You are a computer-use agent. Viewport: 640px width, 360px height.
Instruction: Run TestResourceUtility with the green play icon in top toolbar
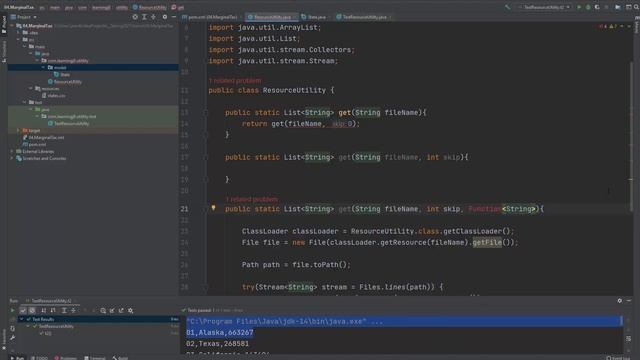click(x=579, y=7)
